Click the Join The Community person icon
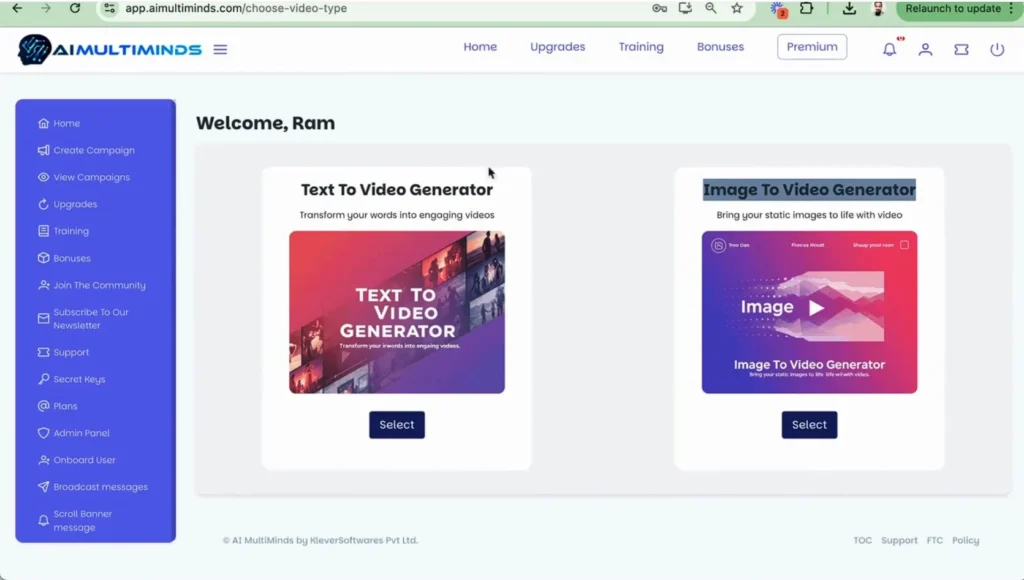Image resolution: width=1024 pixels, height=580 pixels. point(43,285)
